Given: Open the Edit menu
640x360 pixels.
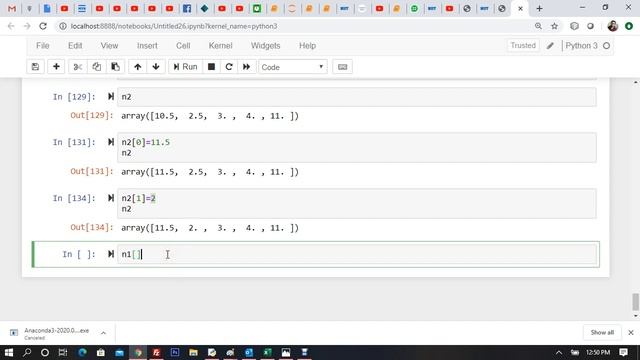Looking at the screenshot, I should 75,46.
